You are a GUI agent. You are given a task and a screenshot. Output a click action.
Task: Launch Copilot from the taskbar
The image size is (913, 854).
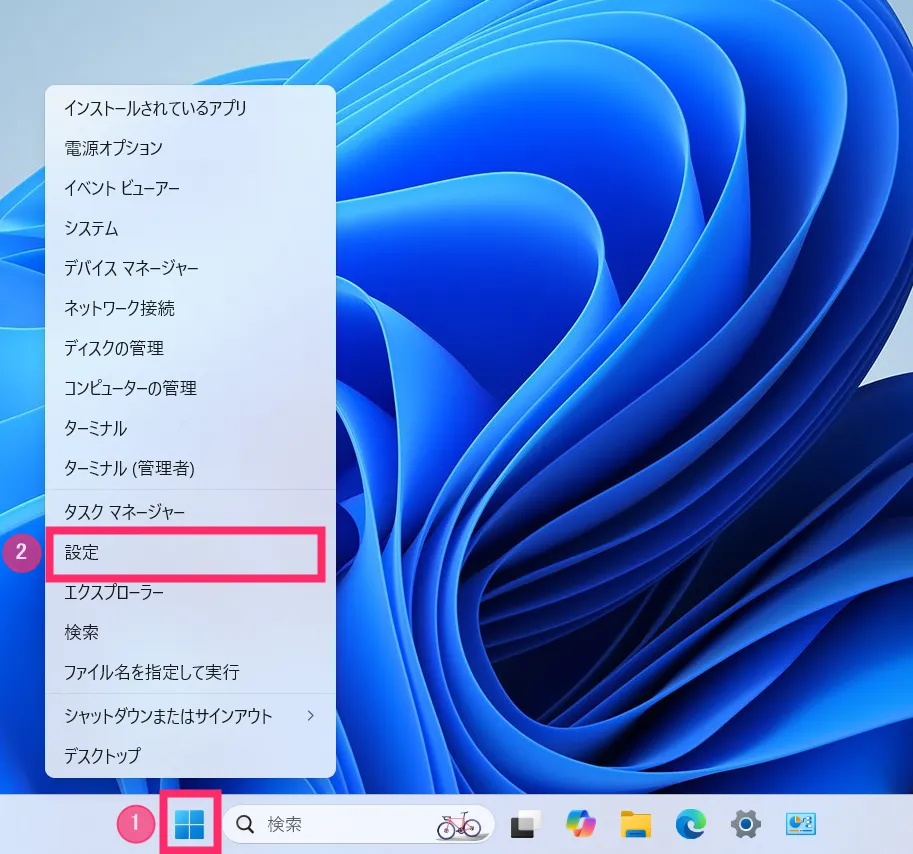(581, 824)
